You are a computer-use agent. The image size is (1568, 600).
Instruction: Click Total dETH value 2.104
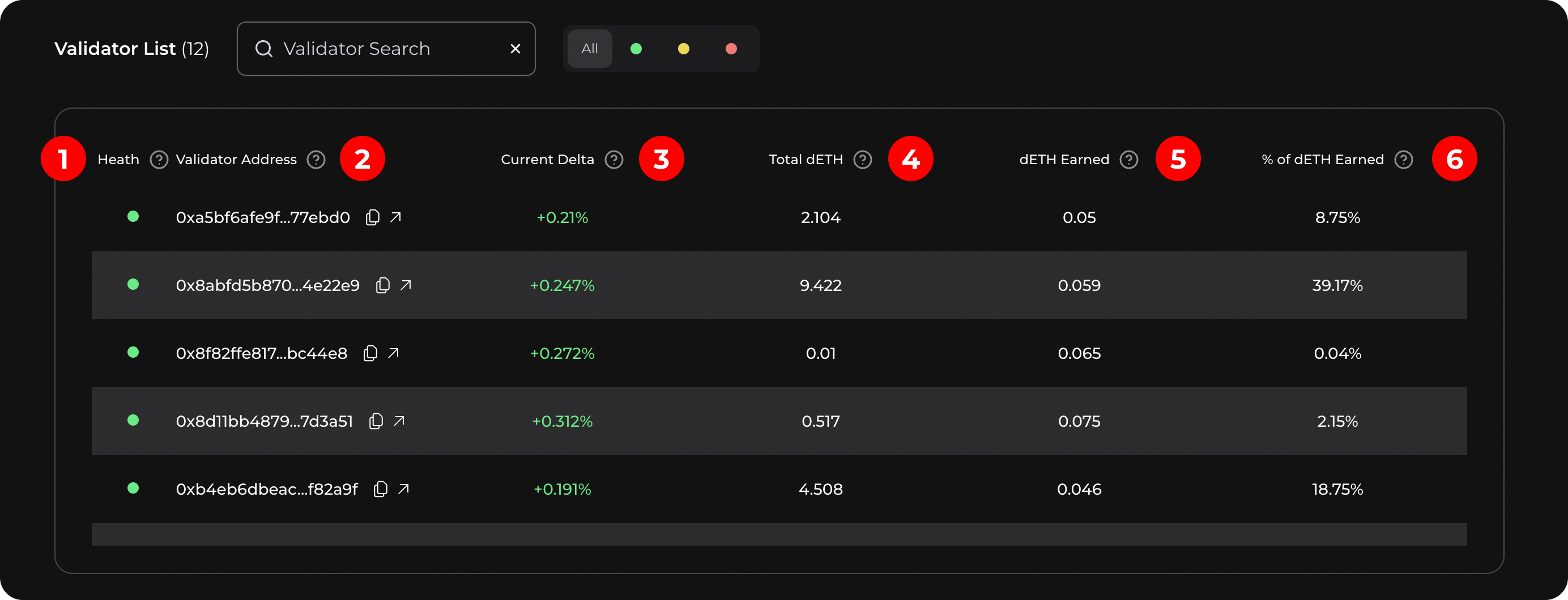click(820, 217)
